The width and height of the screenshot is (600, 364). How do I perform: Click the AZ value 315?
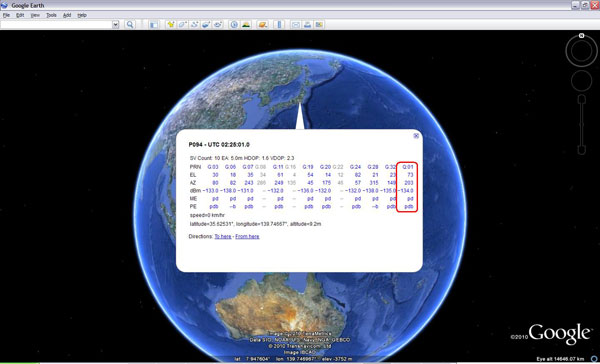pos(374,183)
